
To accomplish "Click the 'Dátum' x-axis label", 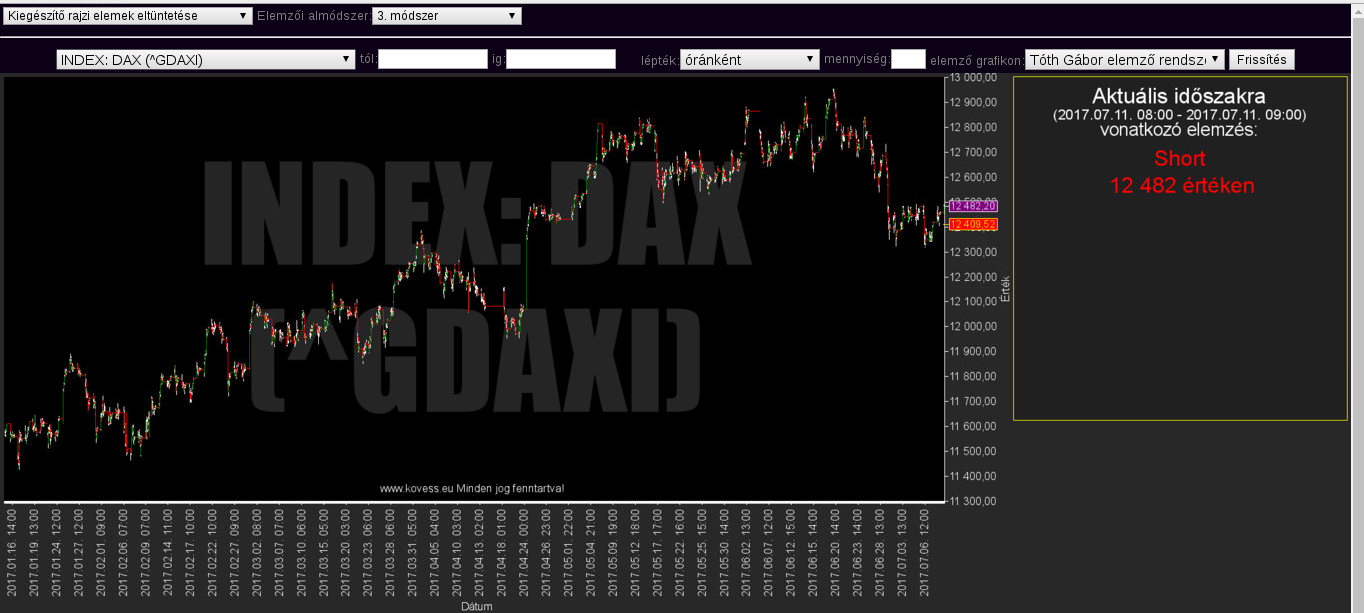I will tap(475, 606).
